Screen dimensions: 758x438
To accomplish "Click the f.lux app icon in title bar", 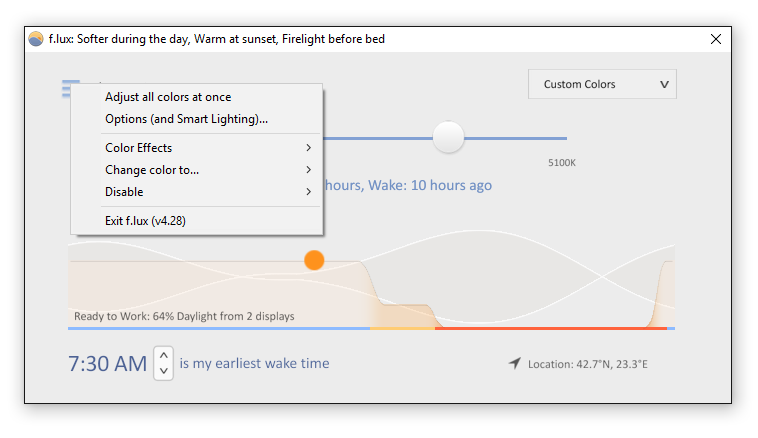I will click(36, 39).
